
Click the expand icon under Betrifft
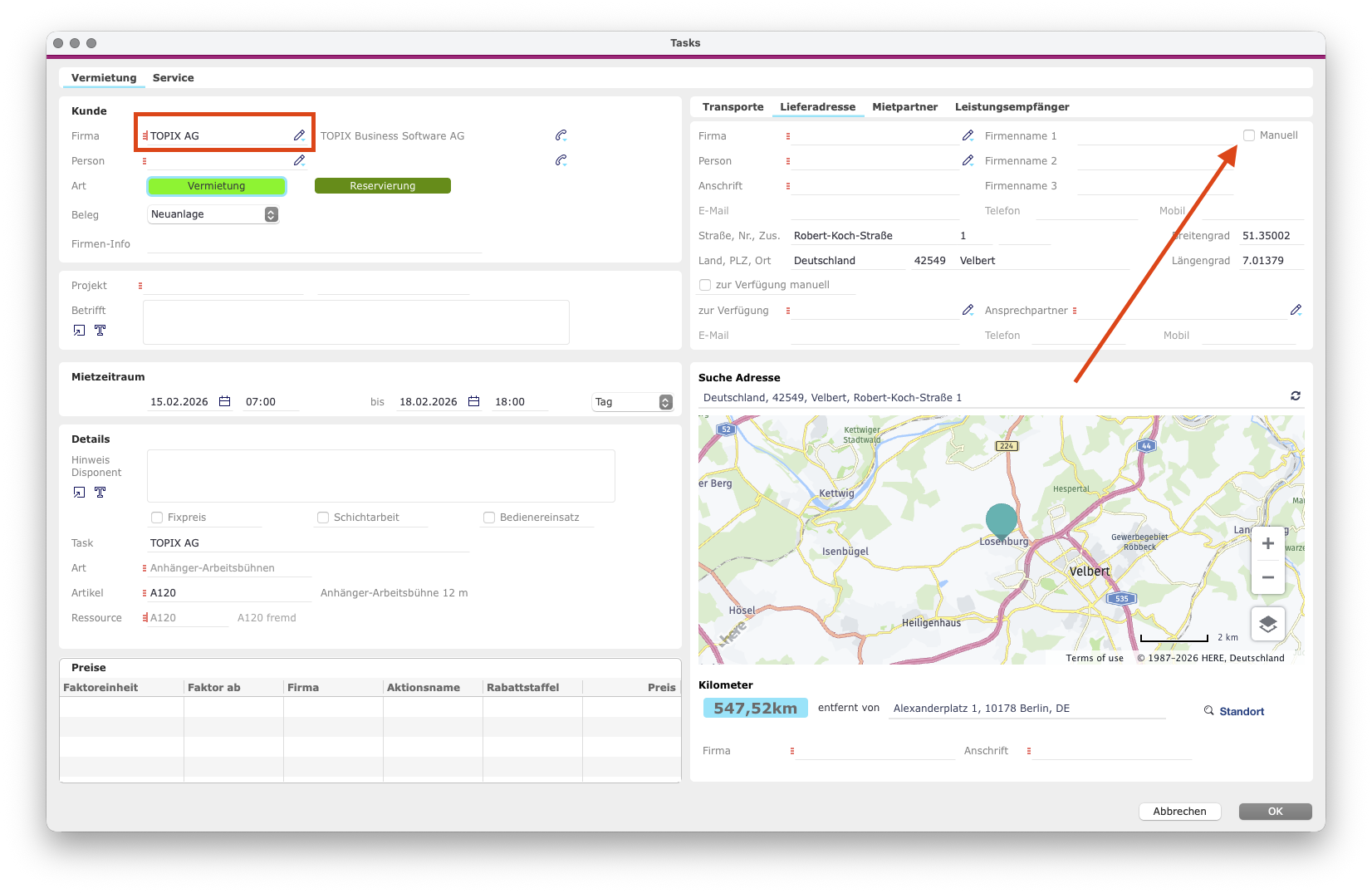(79, 331)
